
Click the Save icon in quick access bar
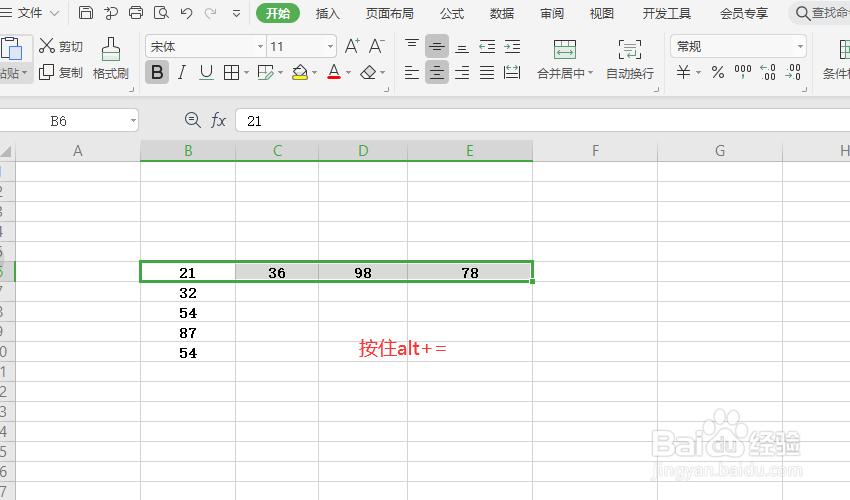[86, 12]
